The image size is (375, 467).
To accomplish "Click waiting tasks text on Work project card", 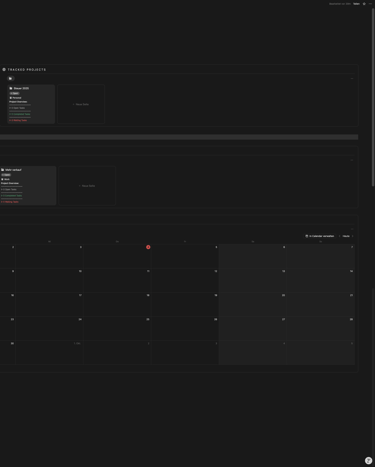I will point(10,202).
